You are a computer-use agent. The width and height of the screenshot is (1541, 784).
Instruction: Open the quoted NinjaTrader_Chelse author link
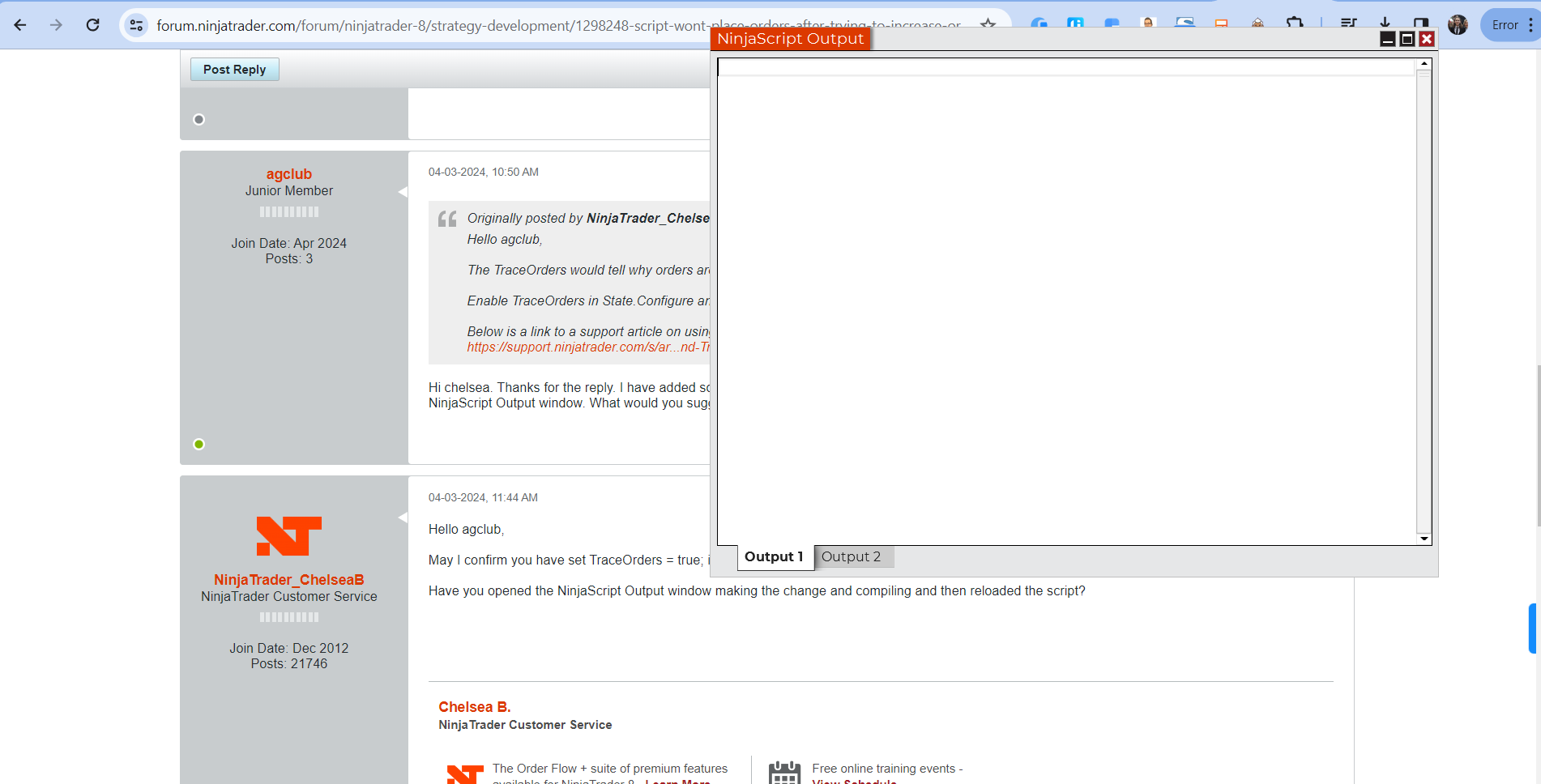(648, 218)
